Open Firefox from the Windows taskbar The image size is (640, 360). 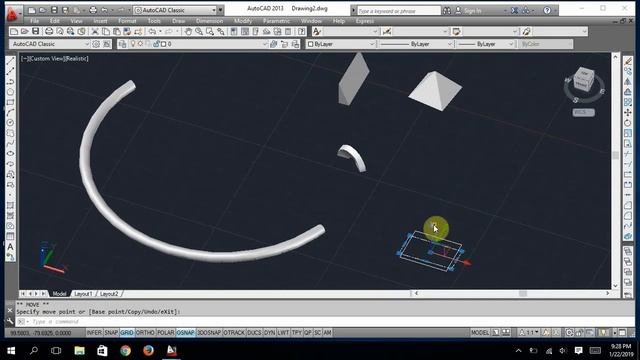[x=148, y=350]
